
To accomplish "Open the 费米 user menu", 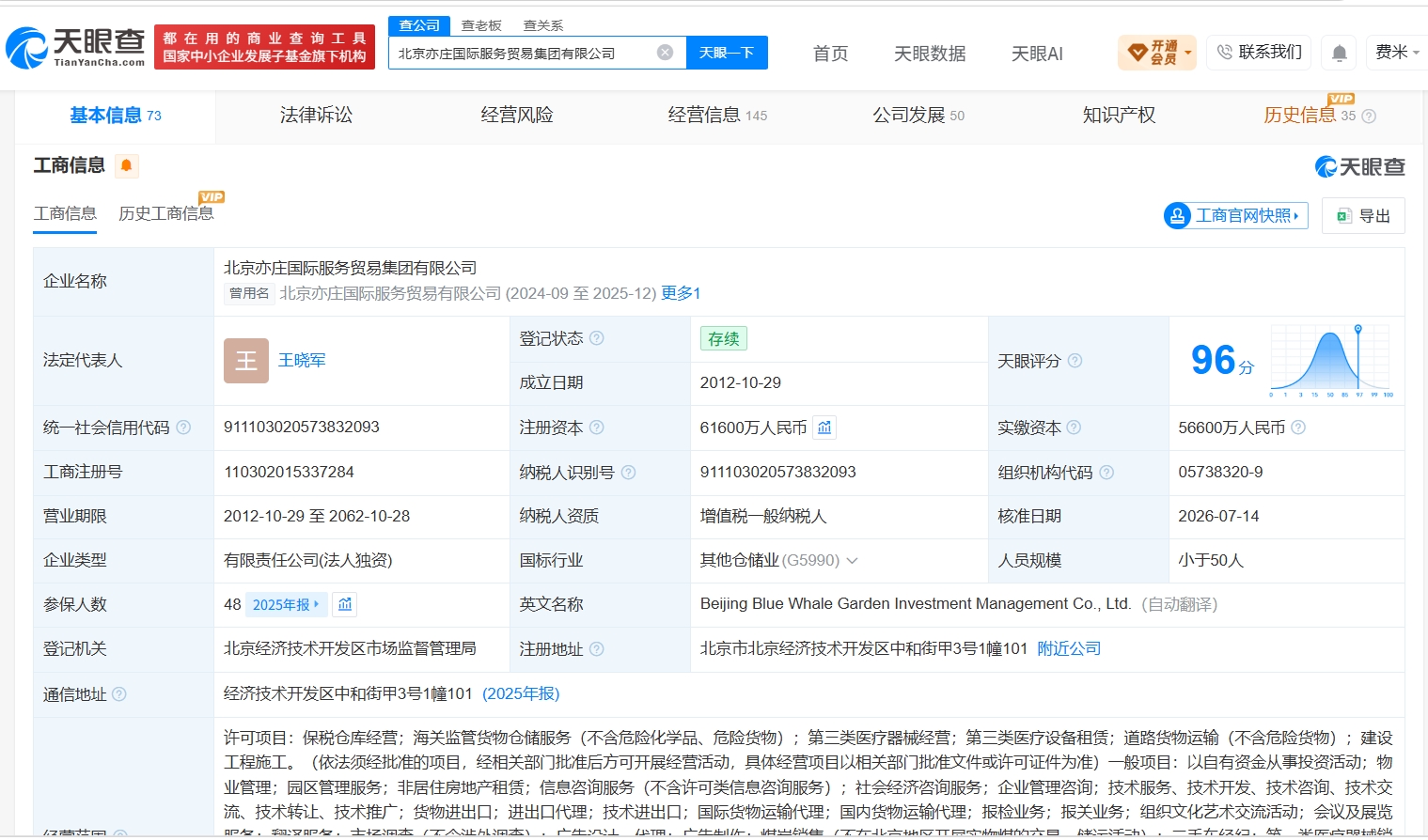I will [x=1397, y=53].
